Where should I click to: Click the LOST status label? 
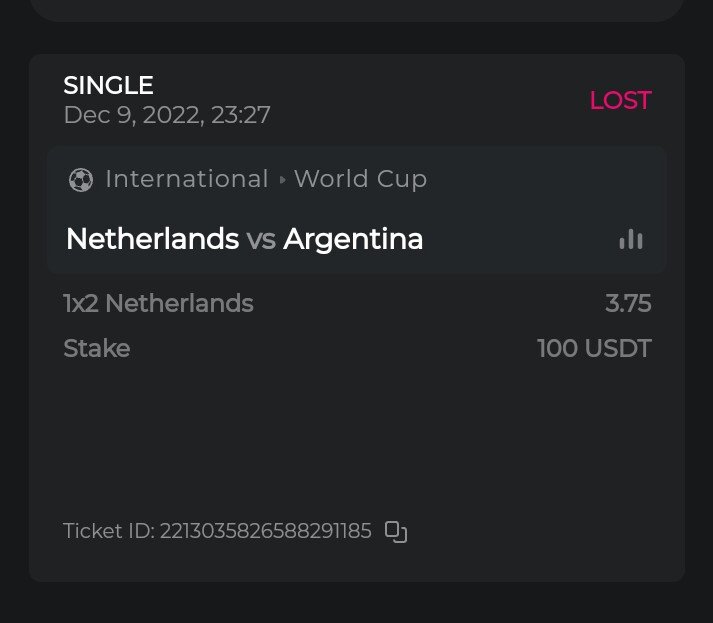(x=620, y=100)
